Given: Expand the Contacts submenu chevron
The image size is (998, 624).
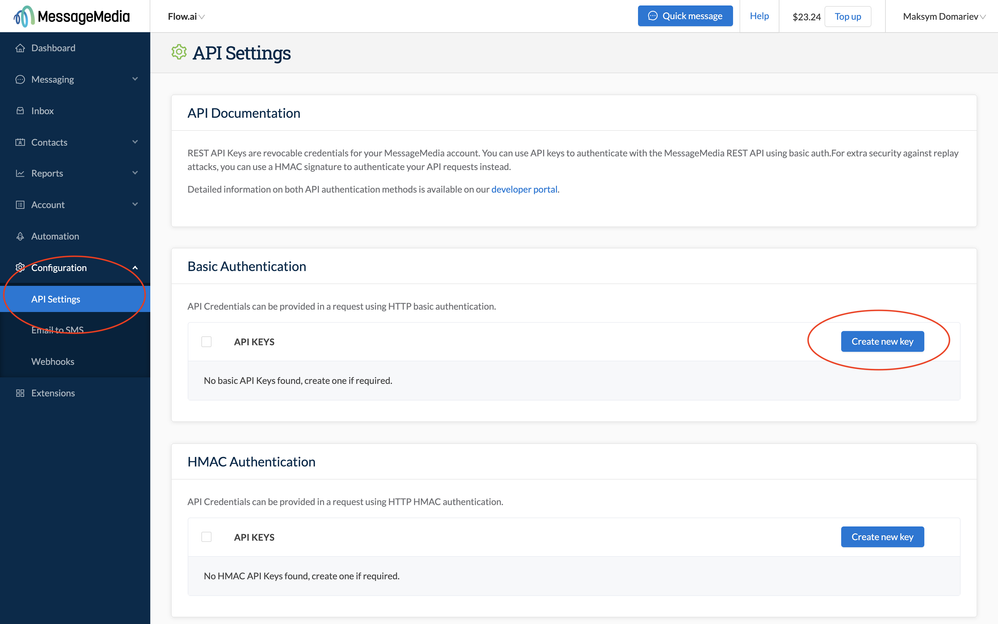Looking at the screenshot, I should [135, 142].
